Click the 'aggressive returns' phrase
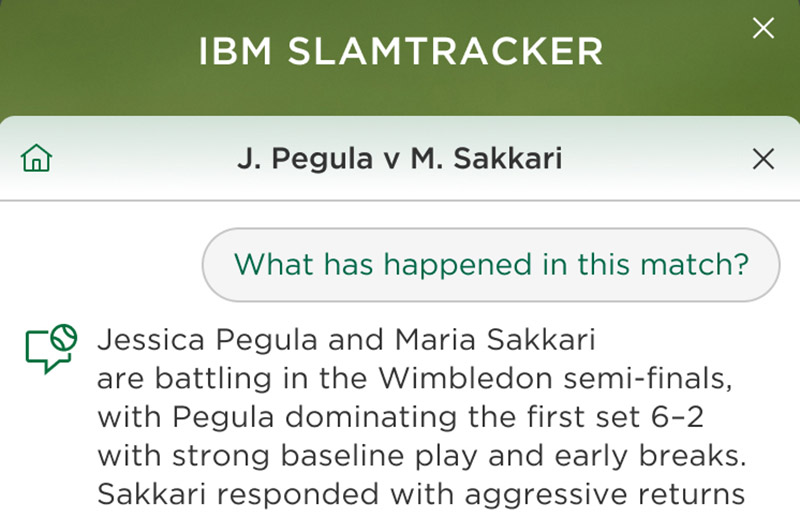800x517 pixels. click(605, 495)
